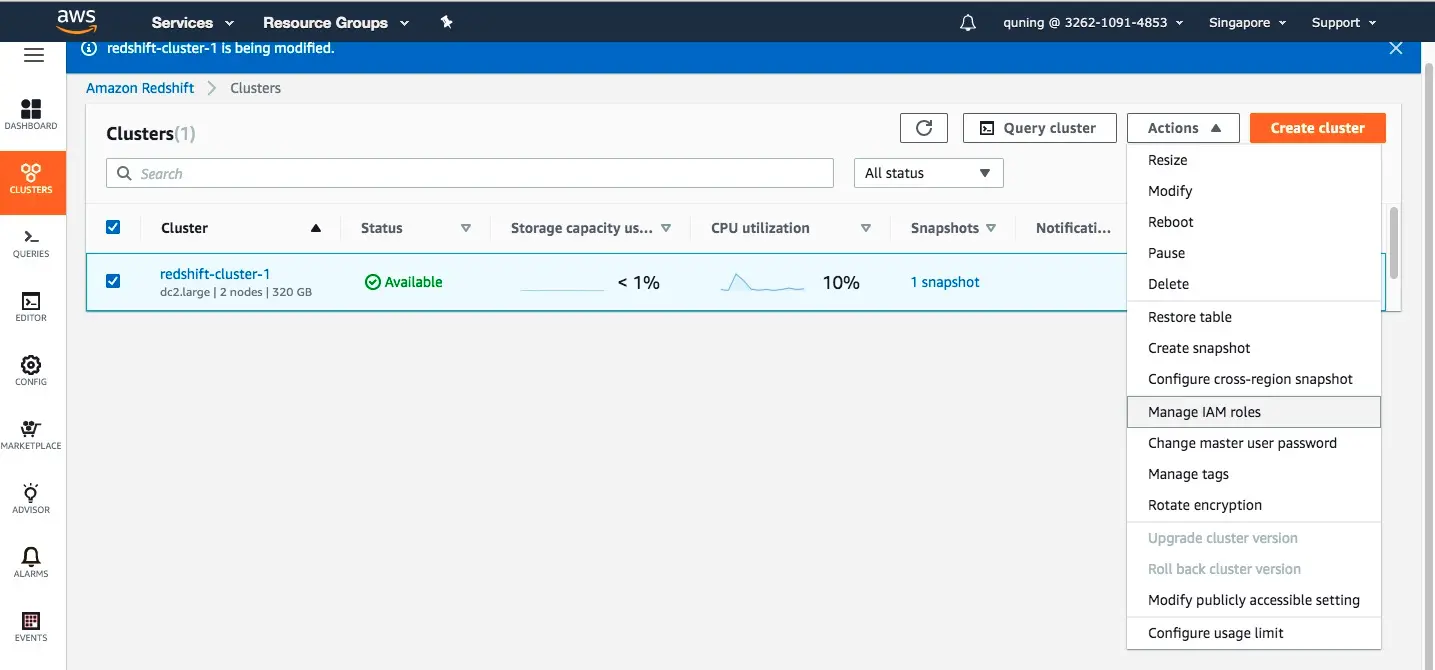Select Change master user password
Image resolution: width=1435 pixels, height=670 pixels.
[x=1254, y=443]
